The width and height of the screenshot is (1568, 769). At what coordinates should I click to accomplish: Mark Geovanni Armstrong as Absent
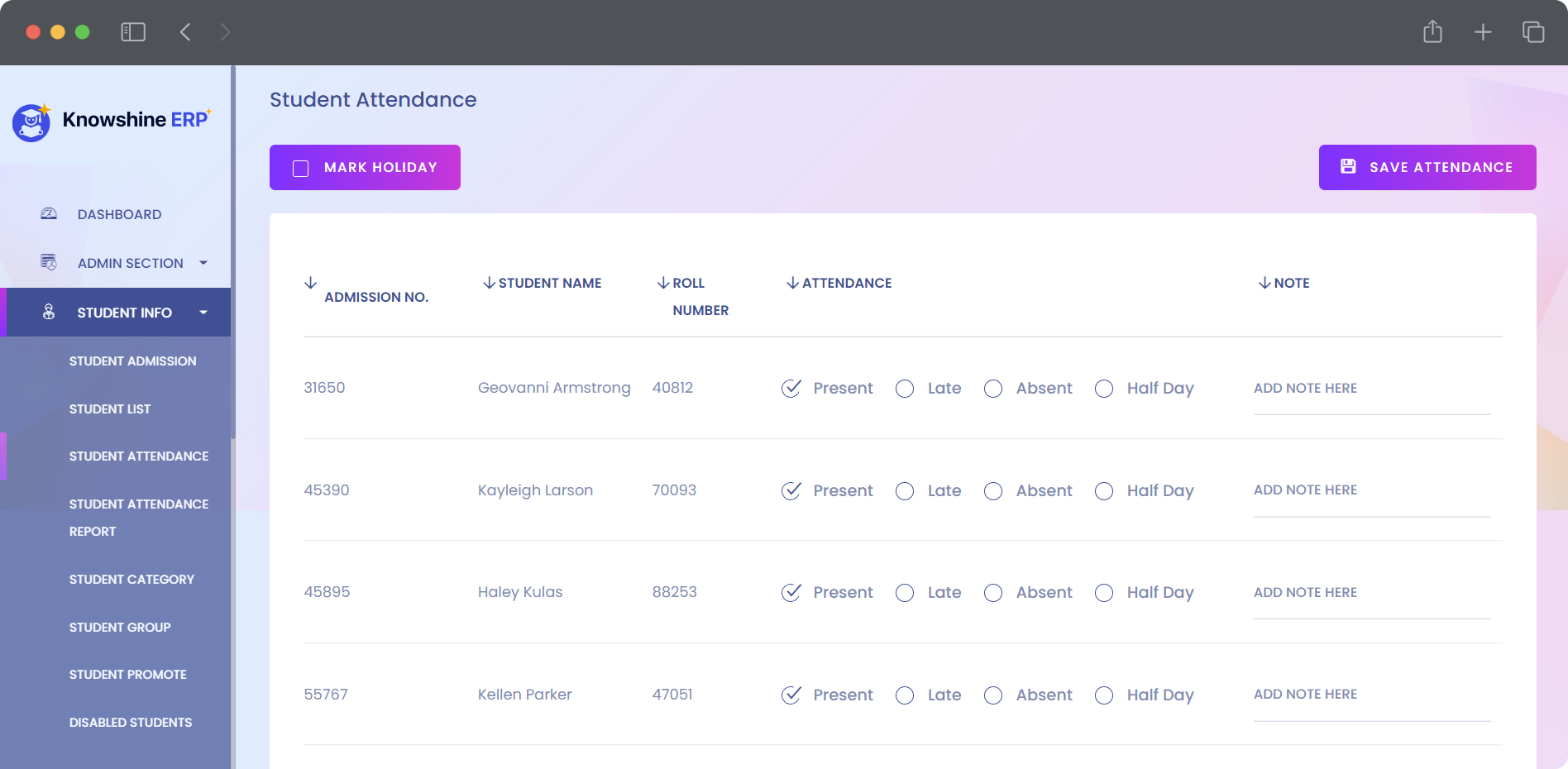click(993, 389)
